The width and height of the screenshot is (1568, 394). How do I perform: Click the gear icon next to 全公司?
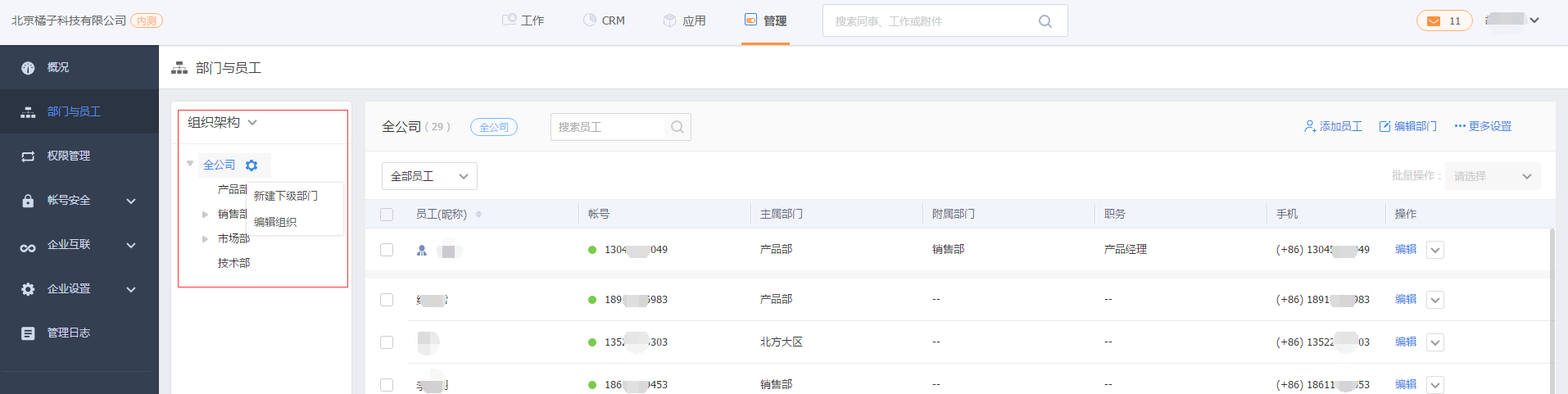pyautogui.click(x=252, y=165)
